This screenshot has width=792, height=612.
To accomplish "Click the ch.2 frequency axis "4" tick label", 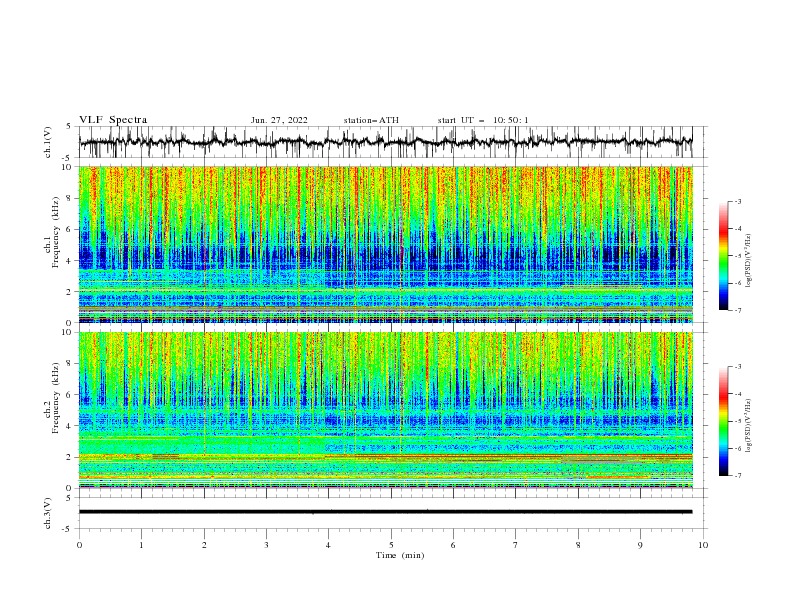I will pos(70,426).
